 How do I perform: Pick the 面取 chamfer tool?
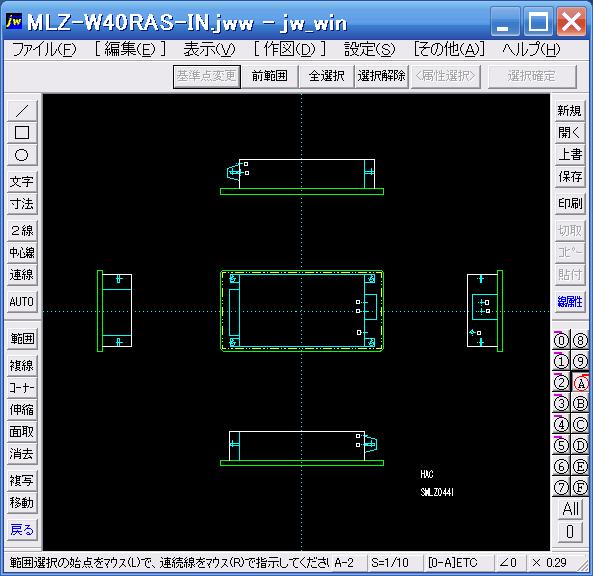(x=22, y=432)
